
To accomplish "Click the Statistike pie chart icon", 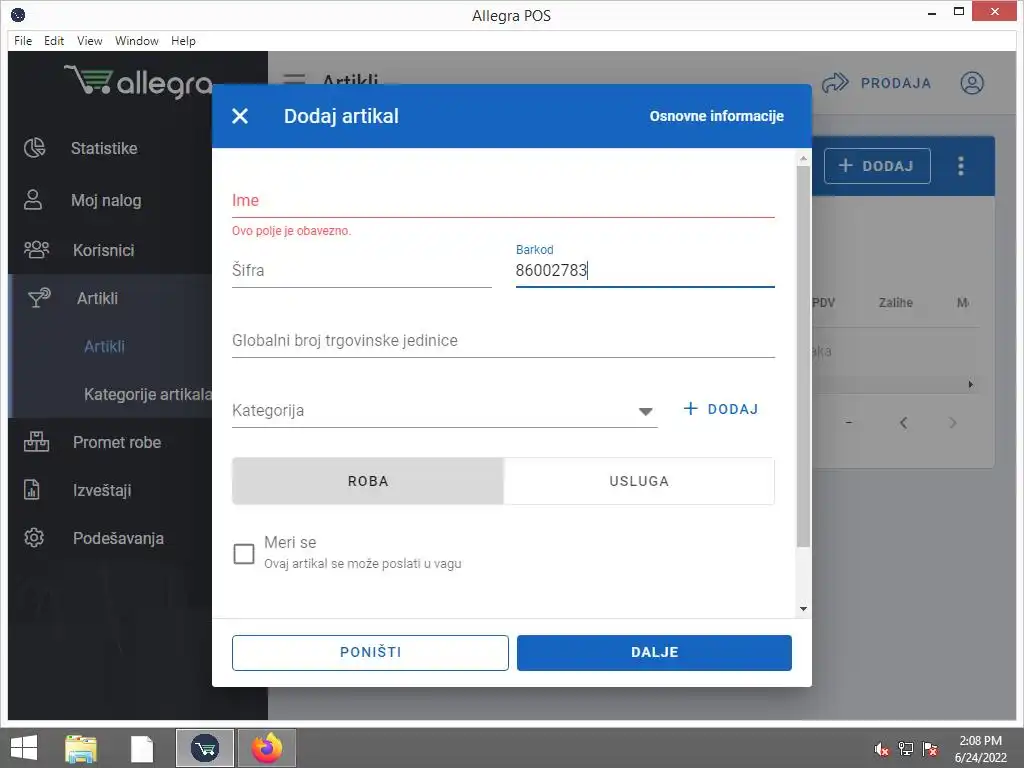I will tap(35, 148).
